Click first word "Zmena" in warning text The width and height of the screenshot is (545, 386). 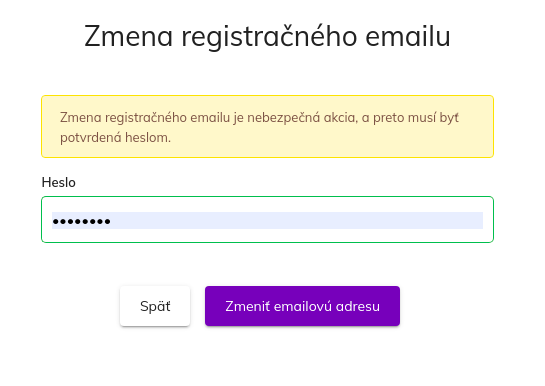(81, 118)
